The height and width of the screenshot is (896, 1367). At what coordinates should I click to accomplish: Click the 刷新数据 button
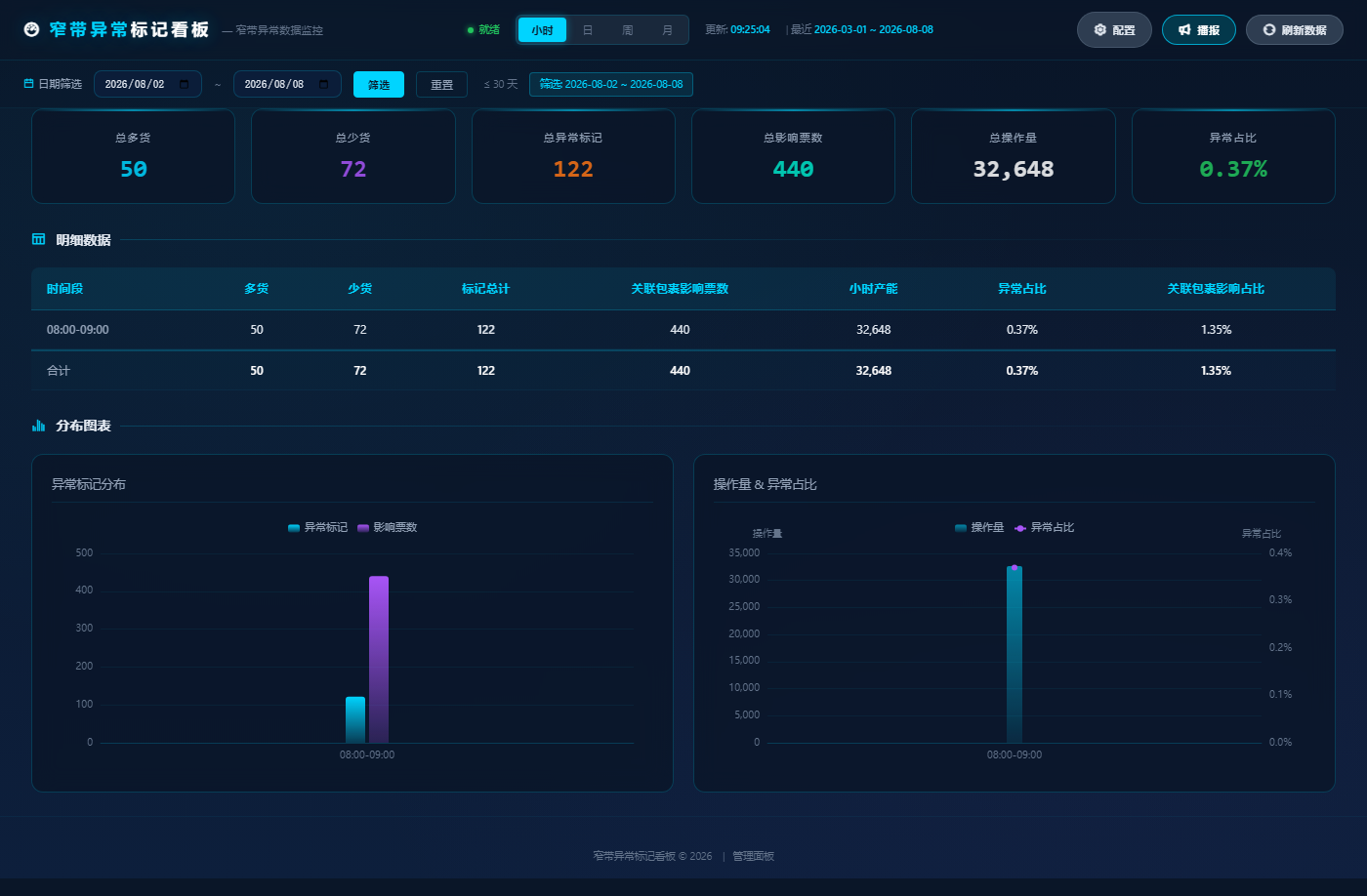pos(1294,30)
